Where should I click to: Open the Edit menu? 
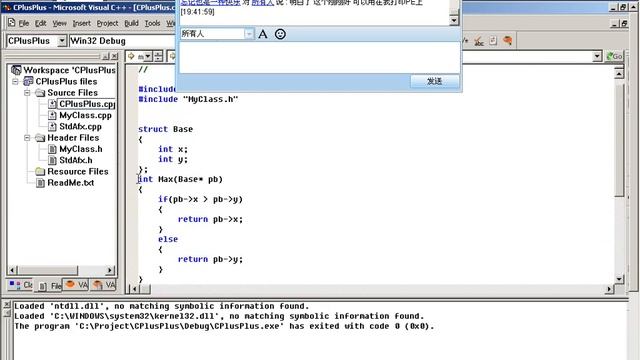point(40,23)
